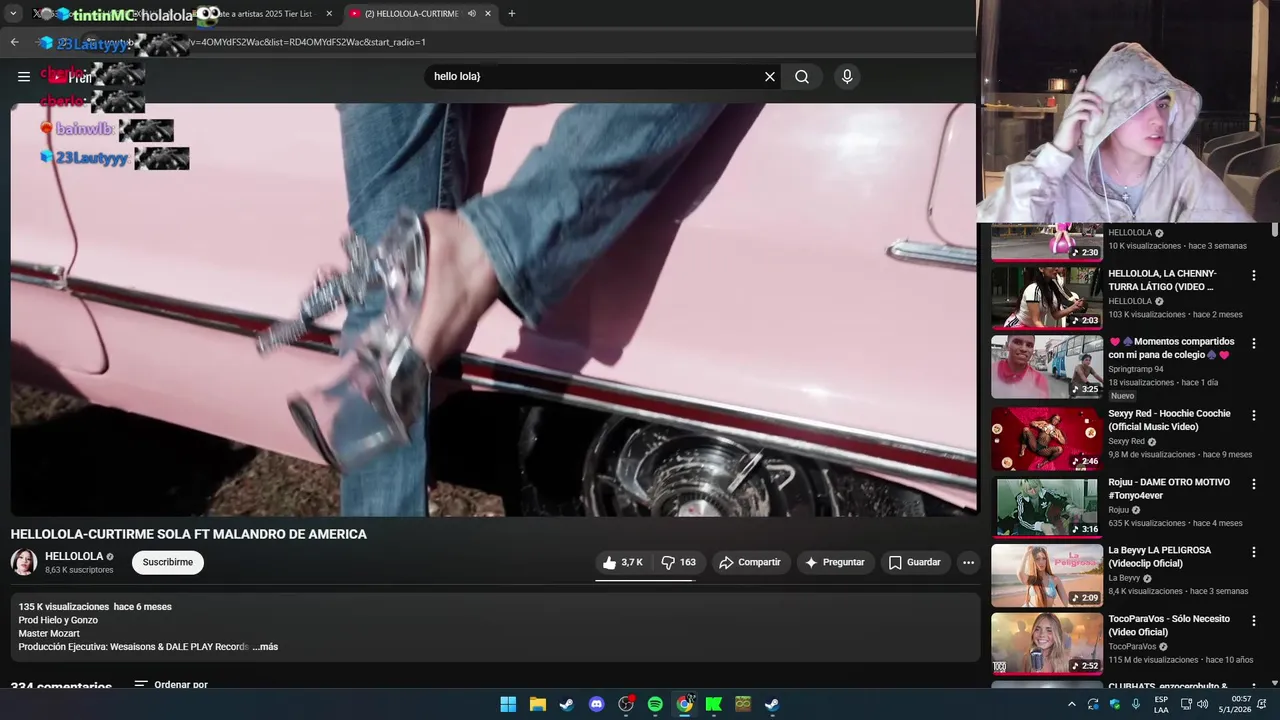Share the video via Compartir

[750, 562]
